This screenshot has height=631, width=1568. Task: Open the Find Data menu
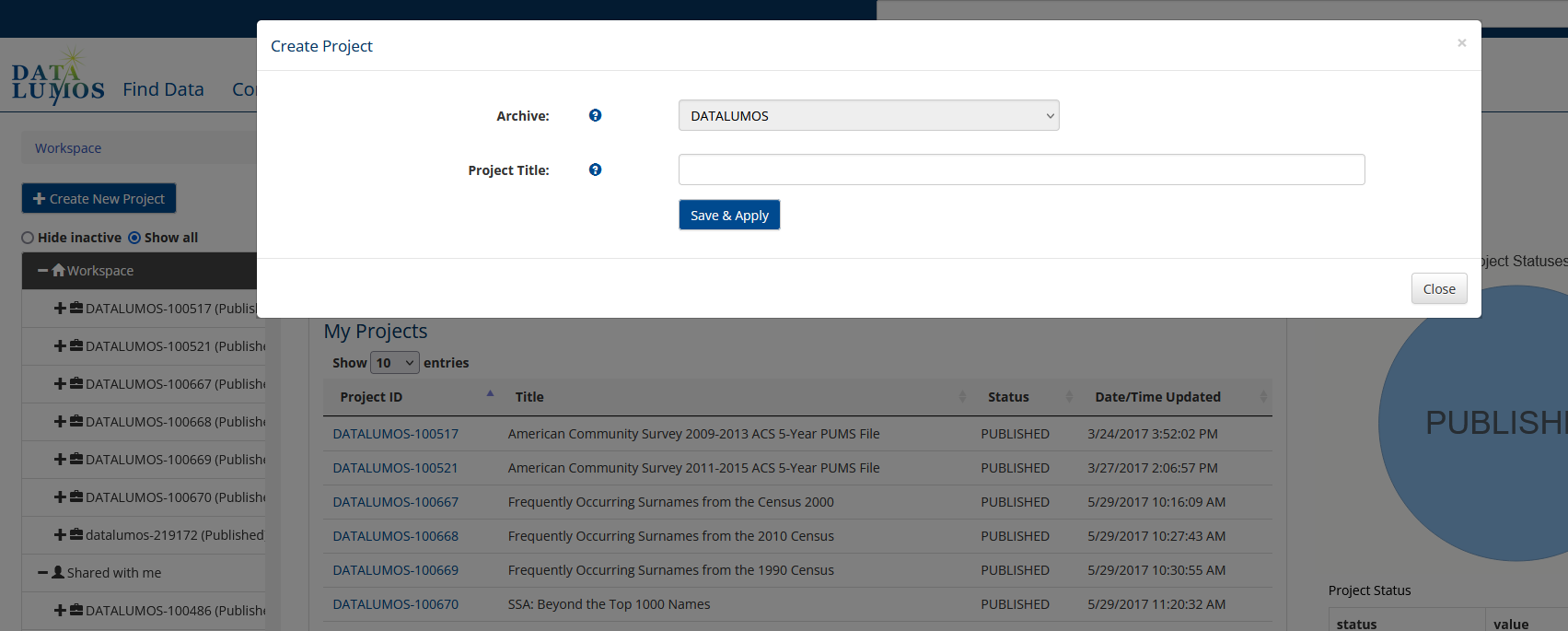point(163,89)
